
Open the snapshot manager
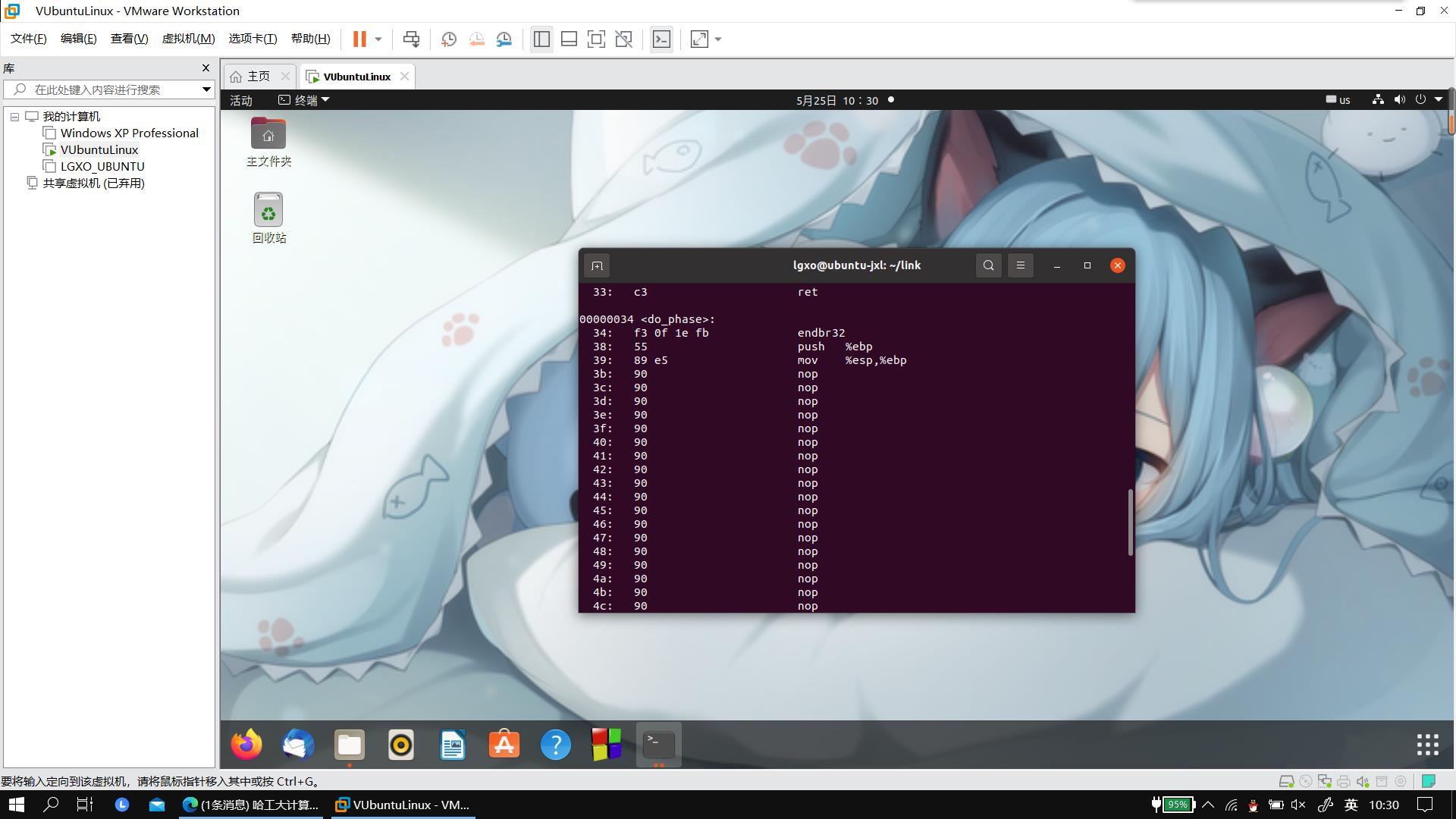click(x=504, y=39)
